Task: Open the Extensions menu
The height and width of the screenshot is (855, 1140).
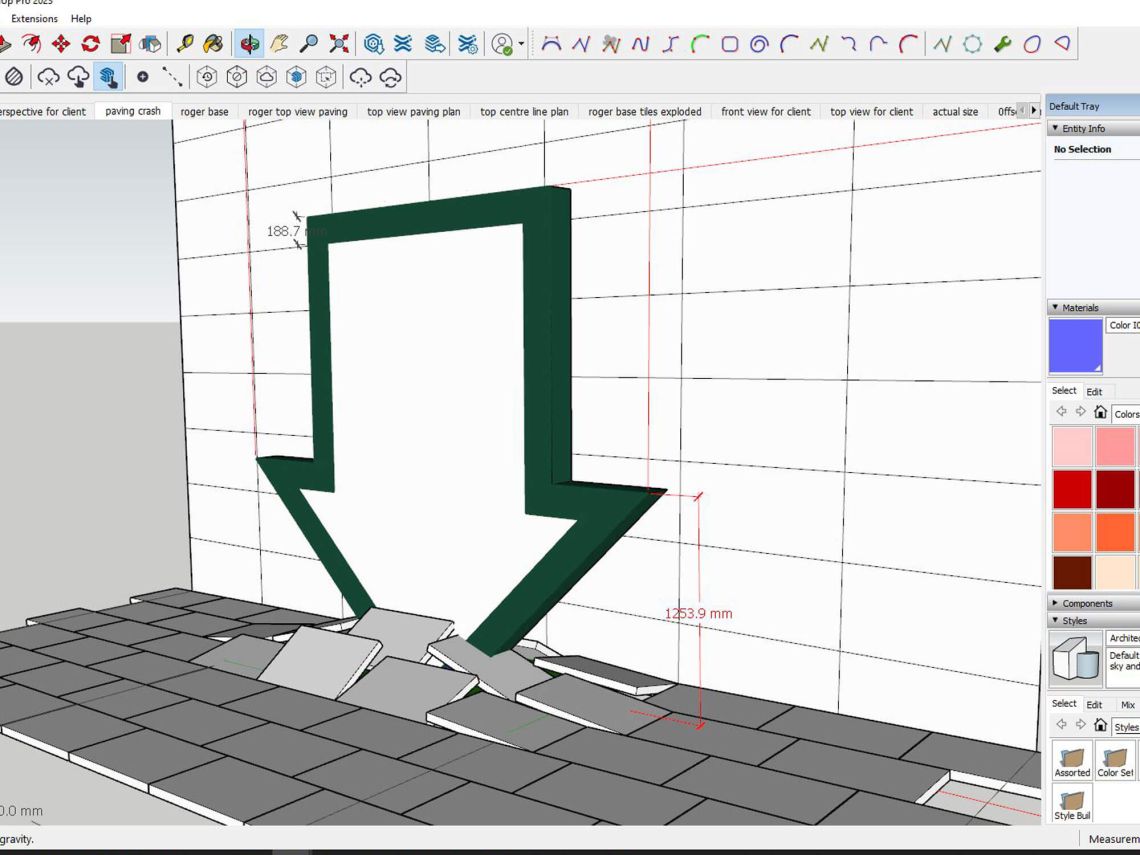Action: [x=34, y=18]
